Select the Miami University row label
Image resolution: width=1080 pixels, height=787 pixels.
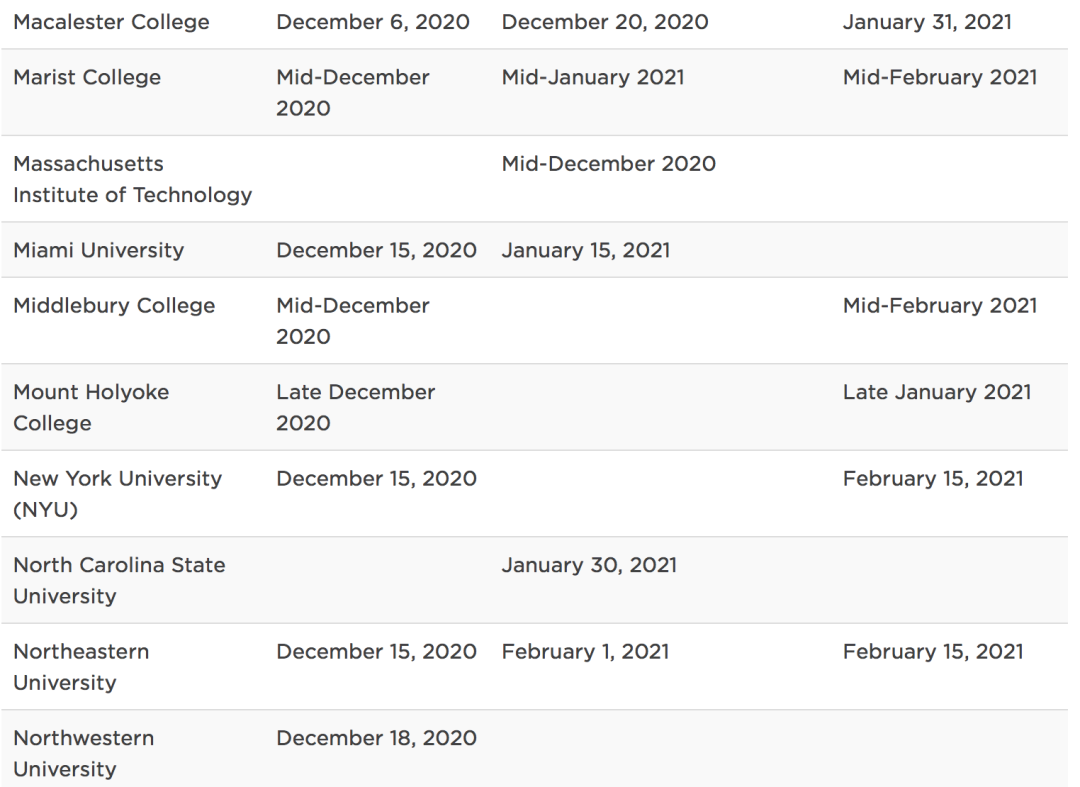(x=98, y=250)
